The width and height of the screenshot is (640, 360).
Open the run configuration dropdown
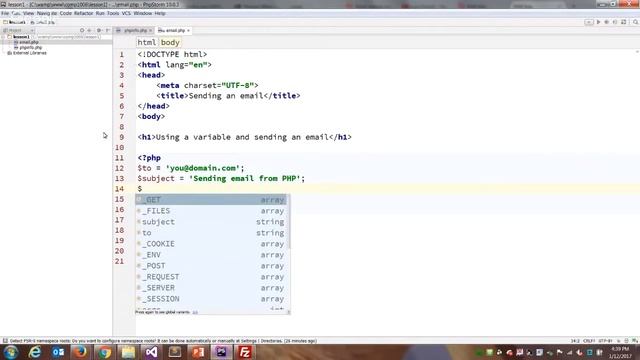pos(589,22)
